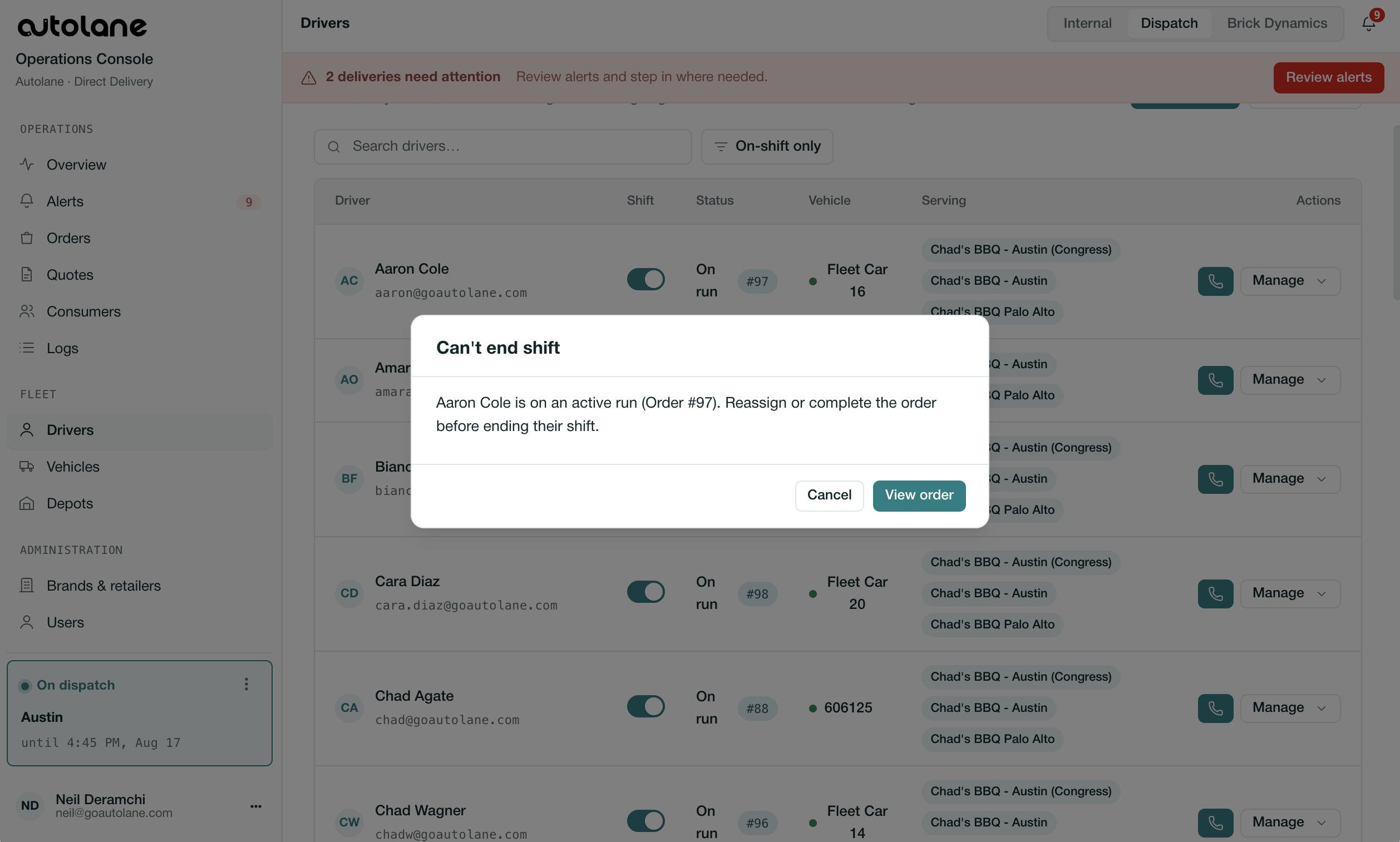Expand Manage dropdown in BF row
The image size is (1400, 842).
pyautogui.click(x=1289, y=479)
